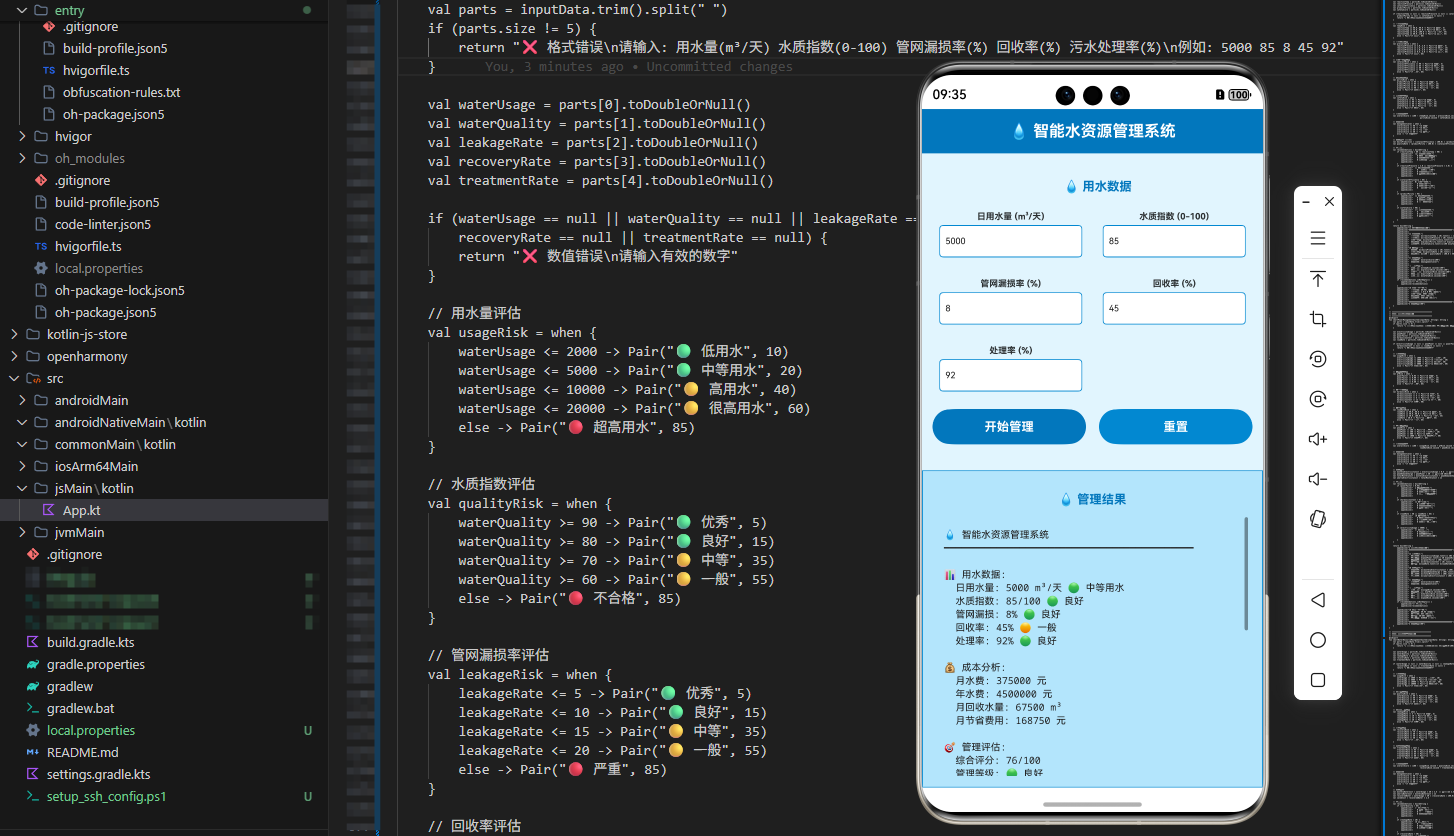The height and width of the screenshot is (836, 1454).
Task: Click the 日用水量 input field showing 5000
Action: pos(1011,241)
